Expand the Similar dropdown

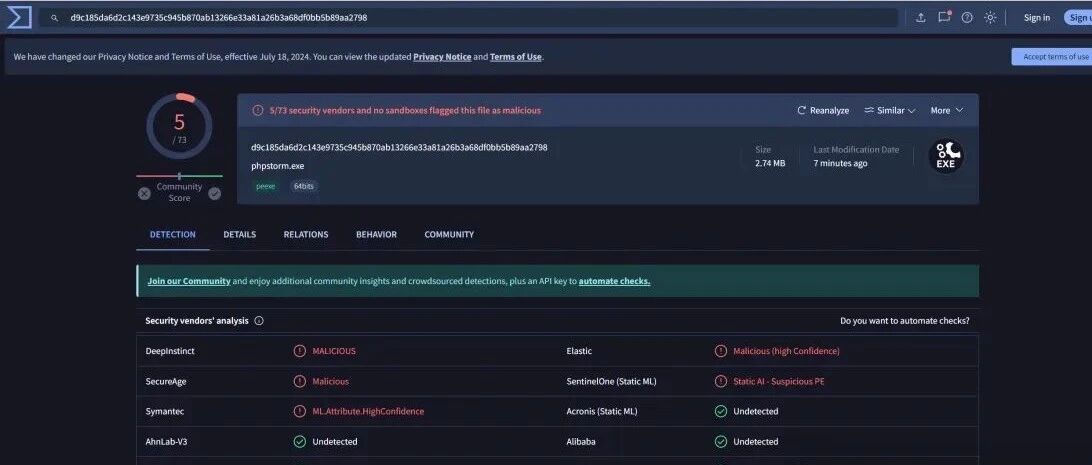click(889, 111)
